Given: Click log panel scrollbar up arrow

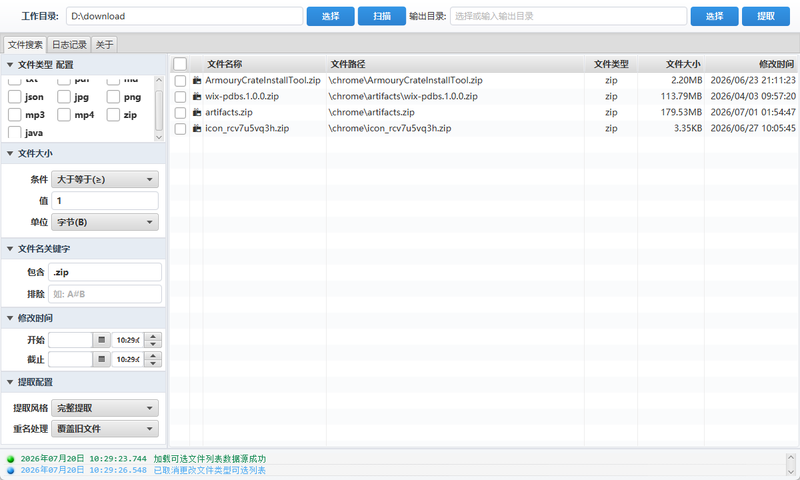Looking at the screenshot, I should click(790, 458).
